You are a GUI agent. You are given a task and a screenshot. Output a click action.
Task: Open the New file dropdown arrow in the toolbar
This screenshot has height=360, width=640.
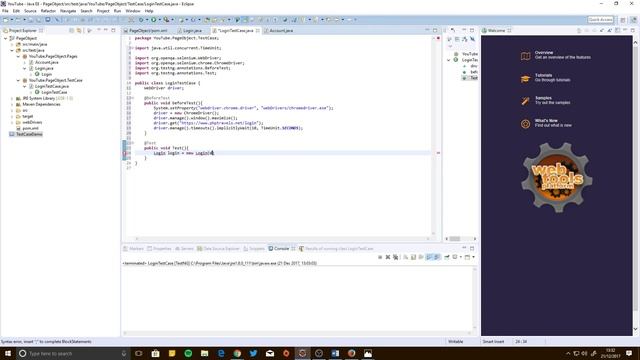[12, 20]
